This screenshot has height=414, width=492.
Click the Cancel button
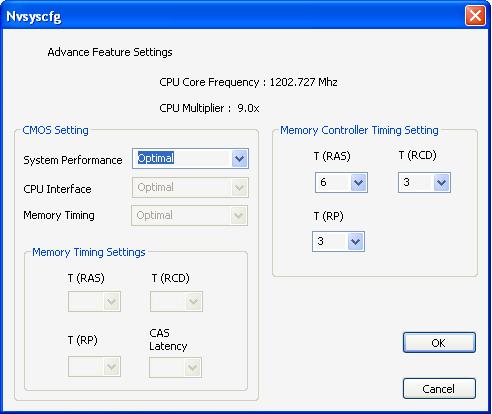tap(439, 389)
